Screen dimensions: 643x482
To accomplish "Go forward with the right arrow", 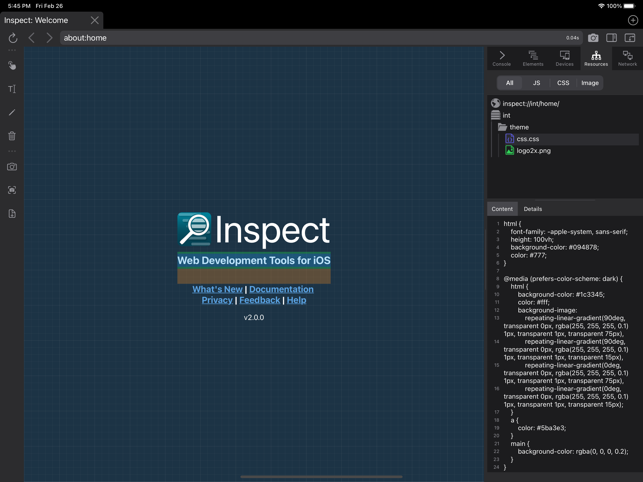I will pyautogui.click(x=49, y=38).
